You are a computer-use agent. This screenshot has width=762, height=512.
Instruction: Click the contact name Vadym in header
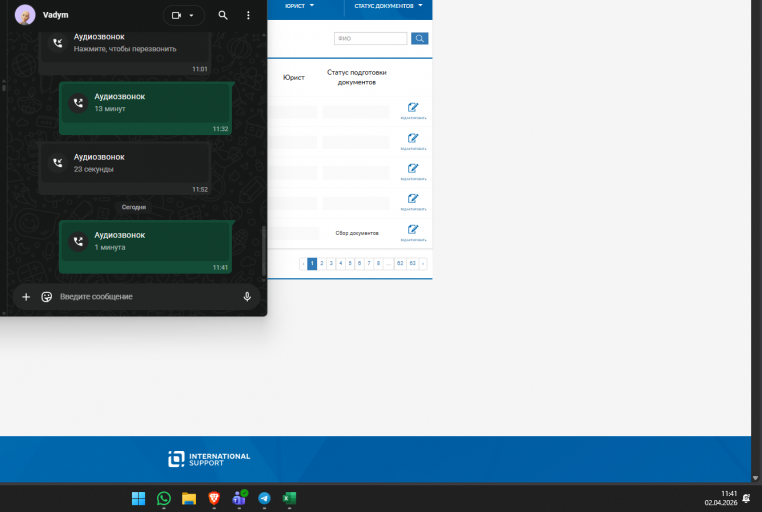click(55, 15)
